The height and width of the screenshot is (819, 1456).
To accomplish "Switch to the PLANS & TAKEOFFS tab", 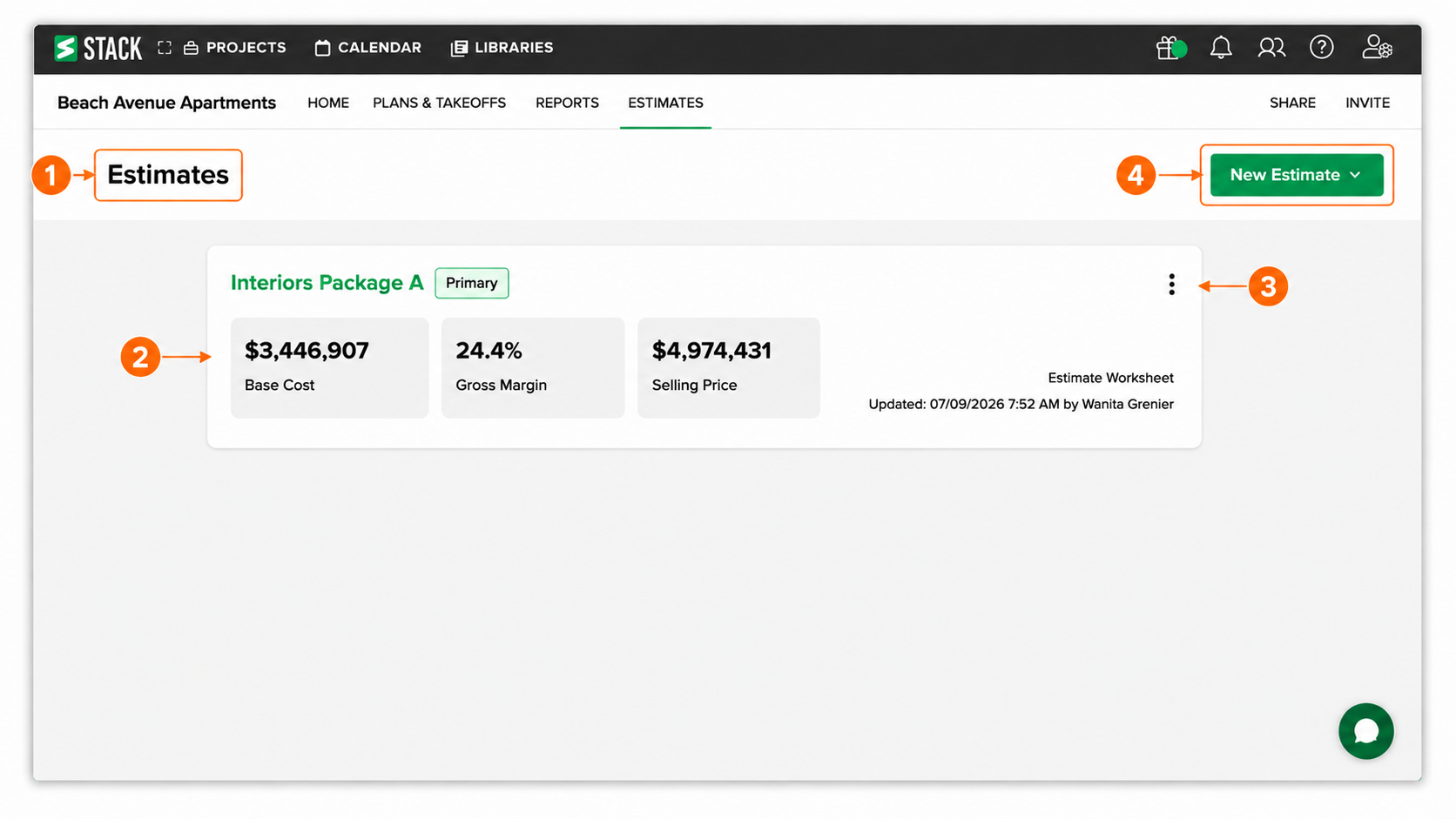I will (x=440, y=103).
